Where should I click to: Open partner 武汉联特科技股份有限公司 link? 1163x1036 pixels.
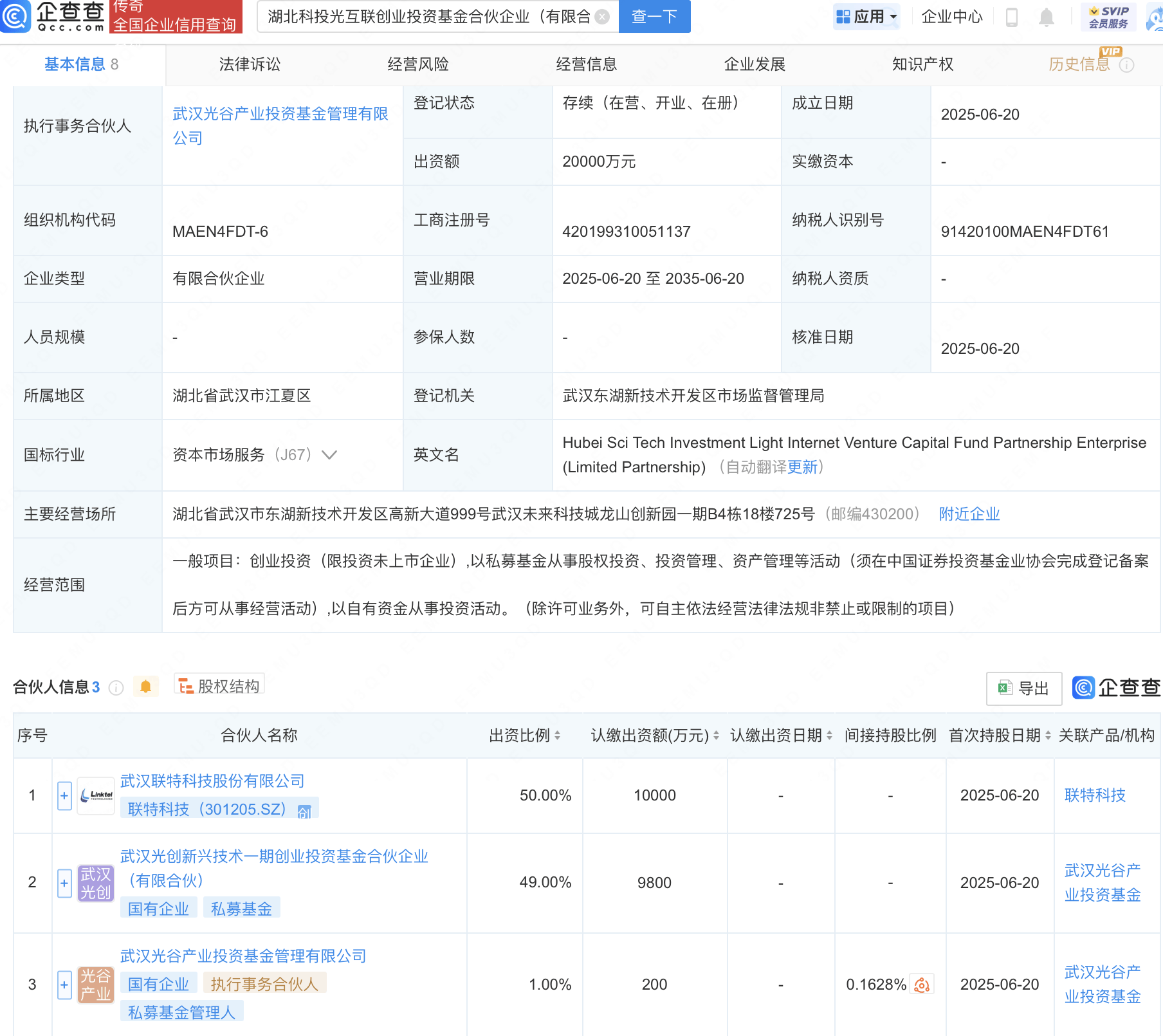(212, 781)
